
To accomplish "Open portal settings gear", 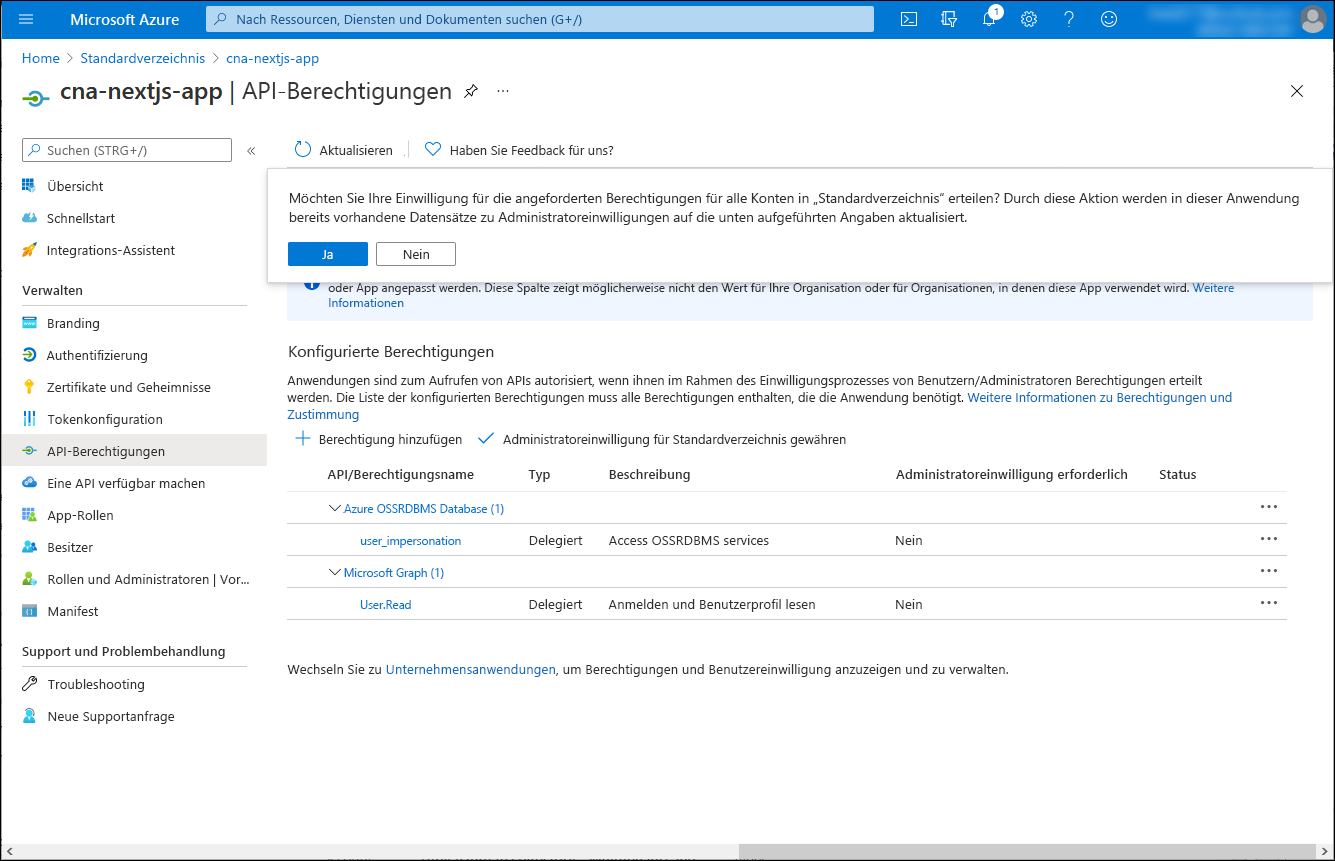I will click(1029, 19).
